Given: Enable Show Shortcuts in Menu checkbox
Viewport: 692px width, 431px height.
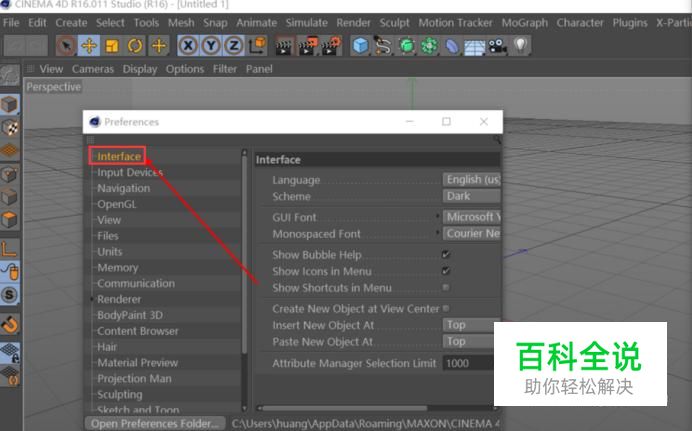Looking at the screenshot, I should point(446,288).
